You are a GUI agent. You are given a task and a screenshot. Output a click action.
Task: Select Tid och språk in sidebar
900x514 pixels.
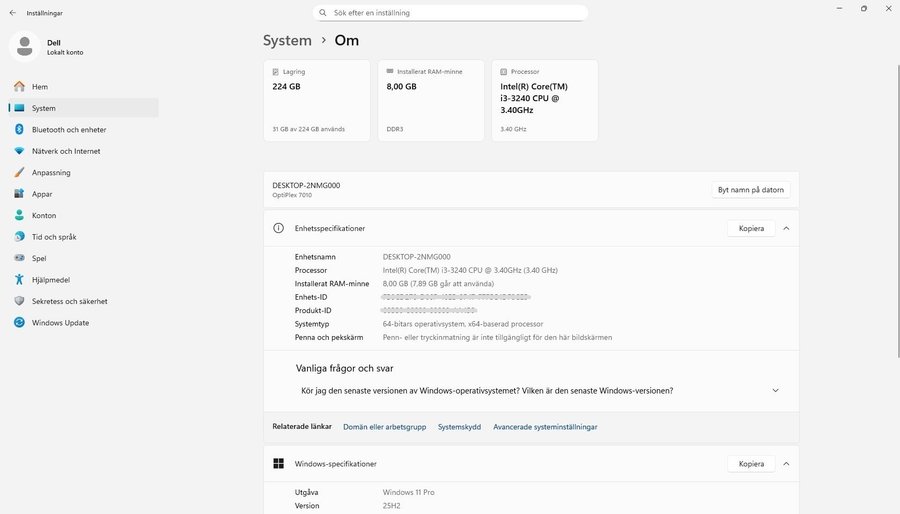pyautogui.click(x=54, y=237)
